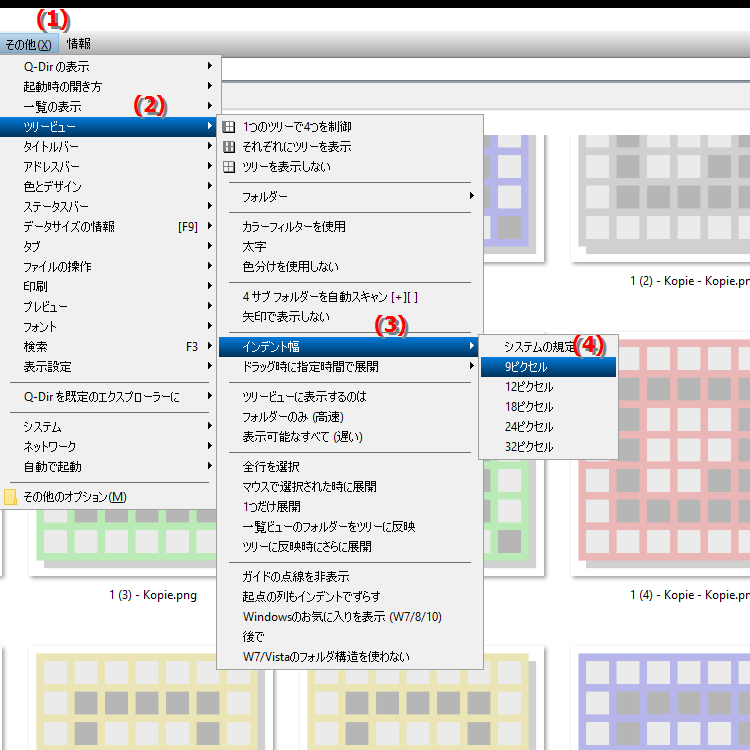Open the フォント menu entry
750x750 pixels.
tap(108, 327)
